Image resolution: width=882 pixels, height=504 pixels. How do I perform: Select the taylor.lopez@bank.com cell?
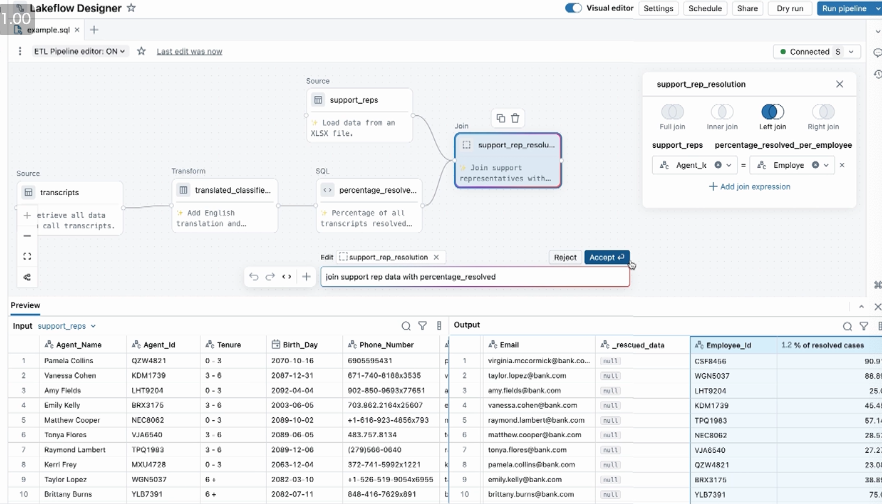pos(538,376)
